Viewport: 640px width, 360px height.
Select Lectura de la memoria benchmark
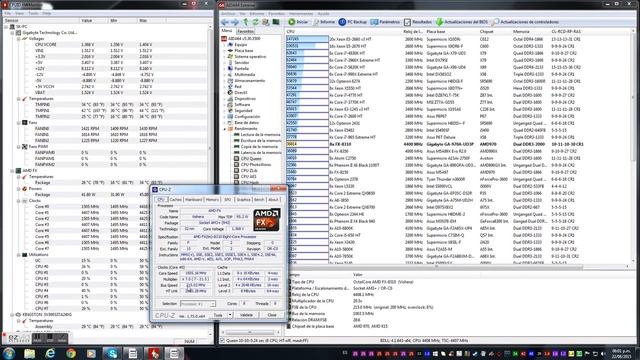coord(257,135)
